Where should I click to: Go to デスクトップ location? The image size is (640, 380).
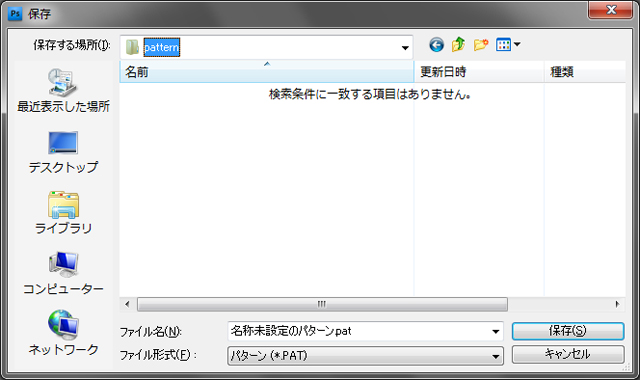(x=63, y=152)
